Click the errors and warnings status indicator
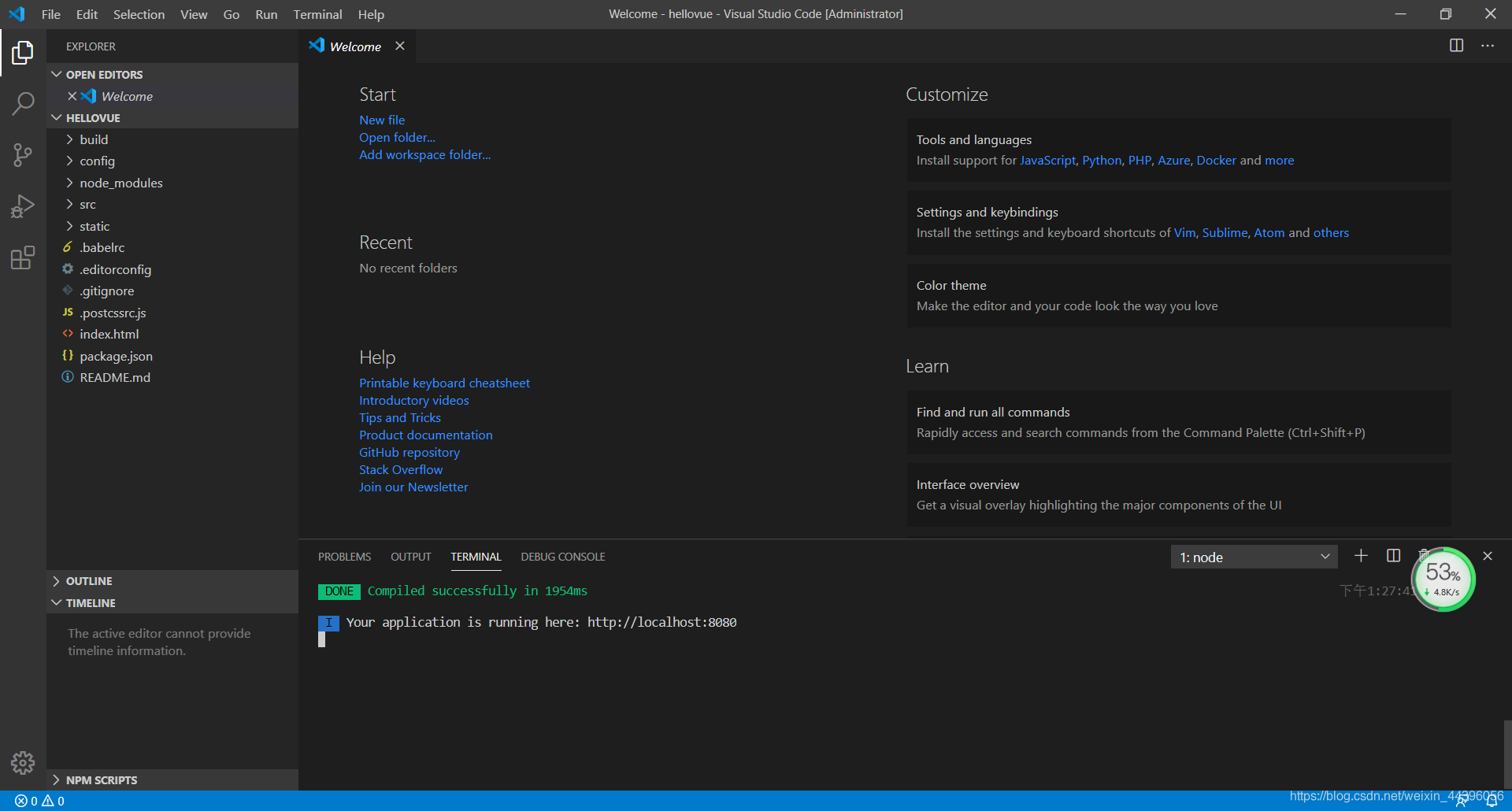 point(39,801)
